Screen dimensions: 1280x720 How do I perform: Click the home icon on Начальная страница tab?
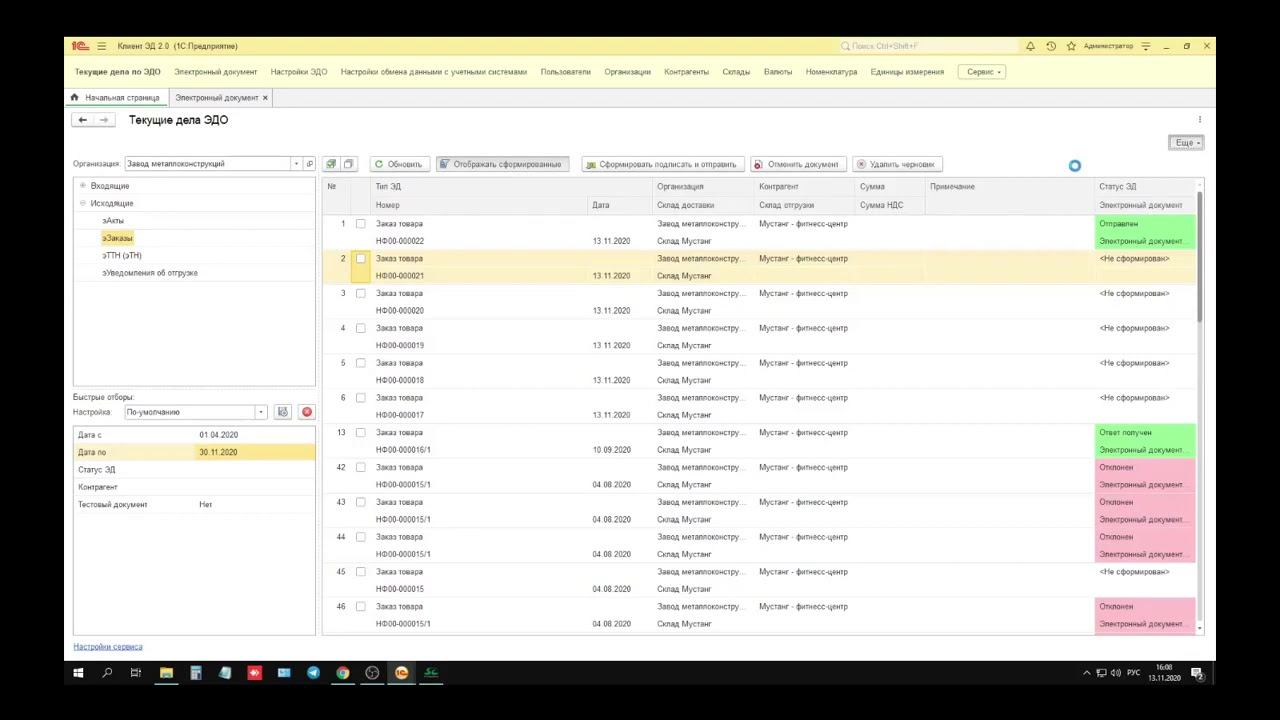pyautogui.click(x=74, y=98)
